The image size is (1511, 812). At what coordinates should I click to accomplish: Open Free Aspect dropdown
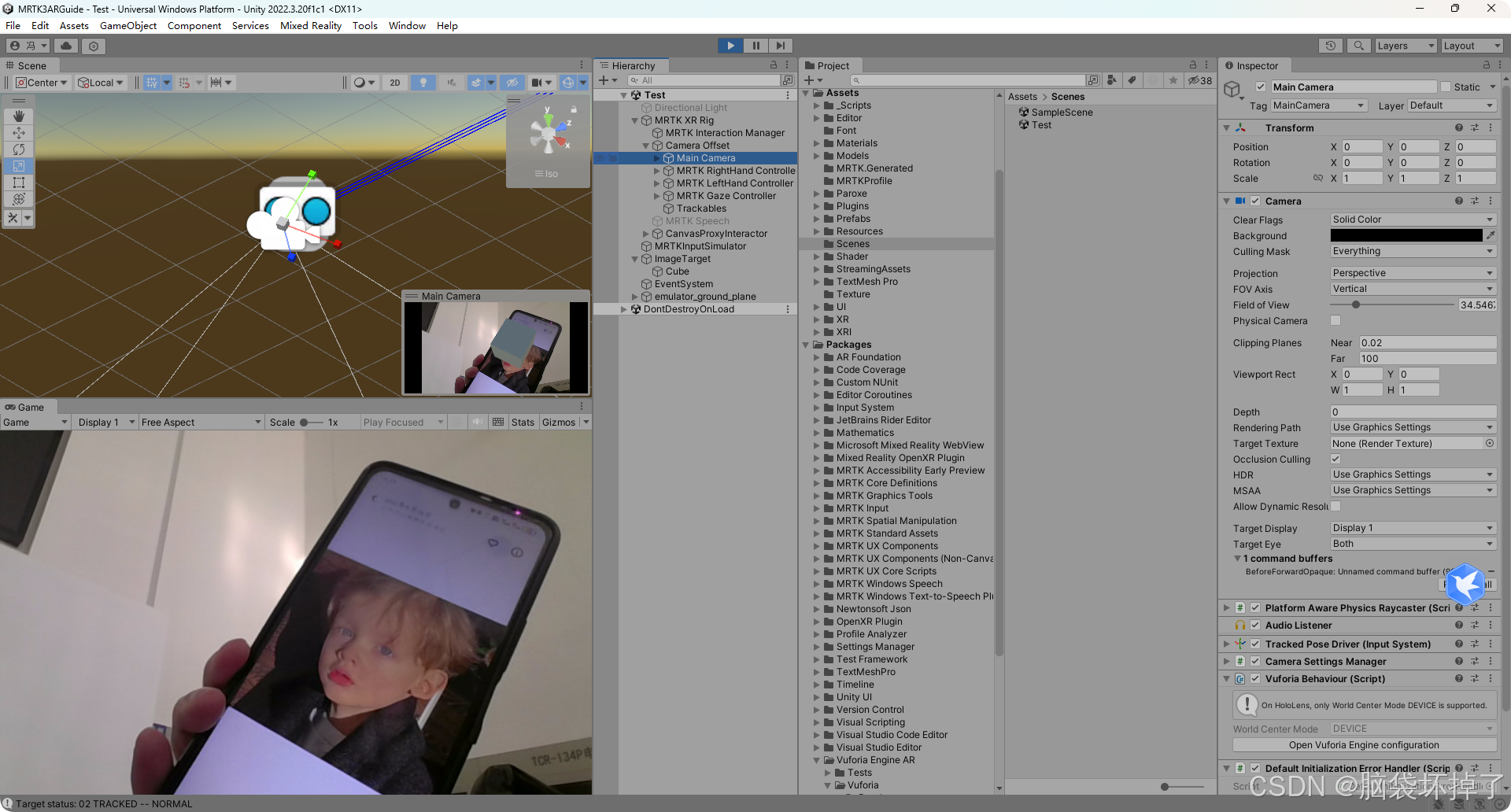click(x=201, y=423)
